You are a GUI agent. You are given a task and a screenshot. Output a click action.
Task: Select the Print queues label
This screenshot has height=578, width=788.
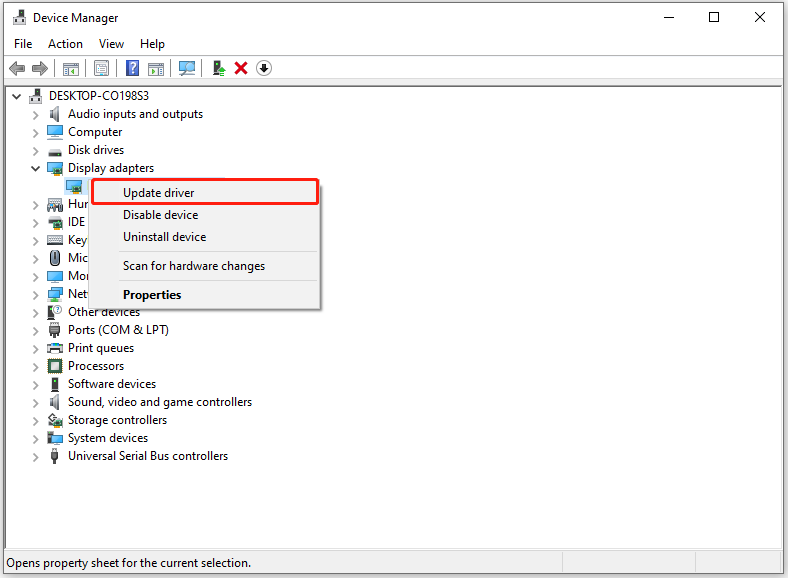pos(101,348)
